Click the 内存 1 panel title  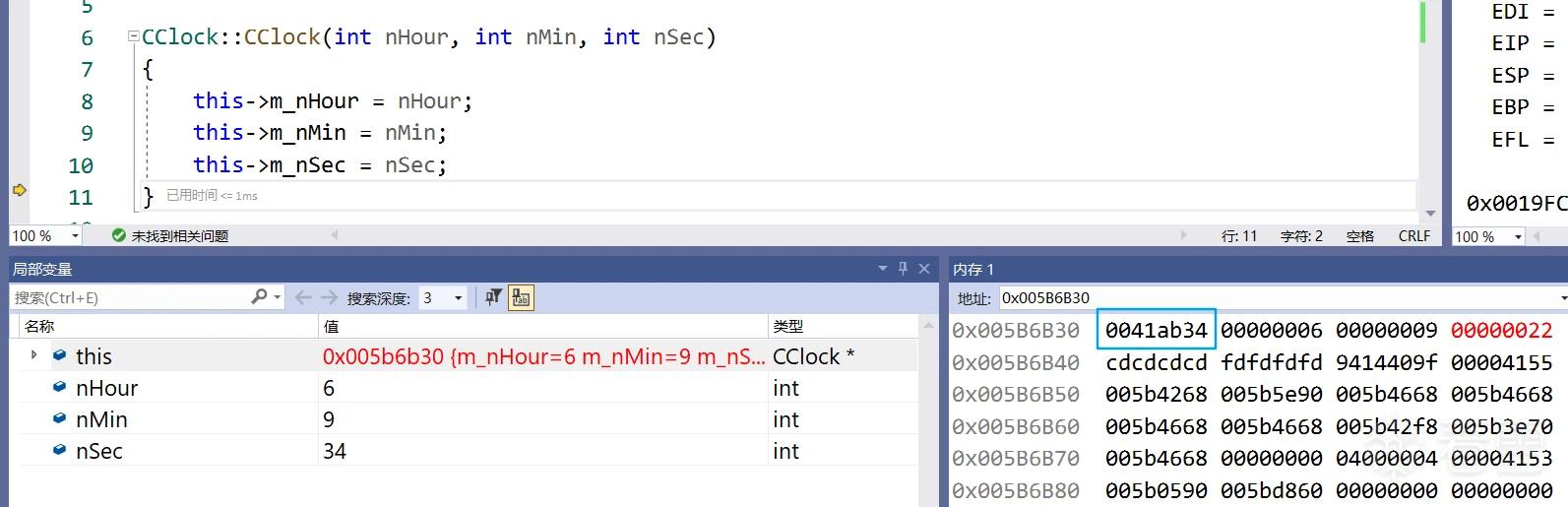pos(973,269)
